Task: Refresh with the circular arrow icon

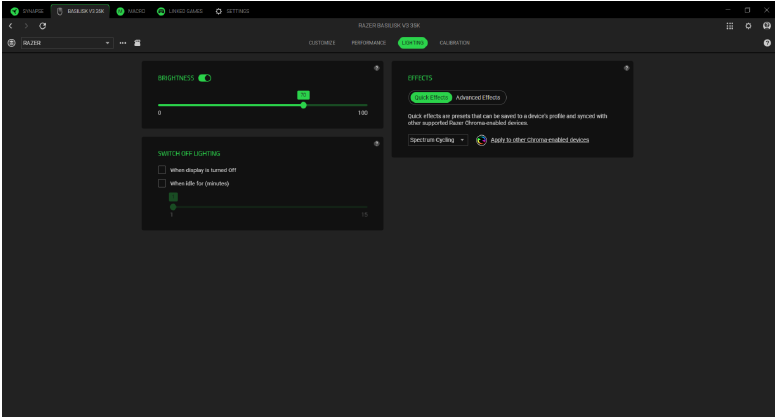Action: coord(43,26)
